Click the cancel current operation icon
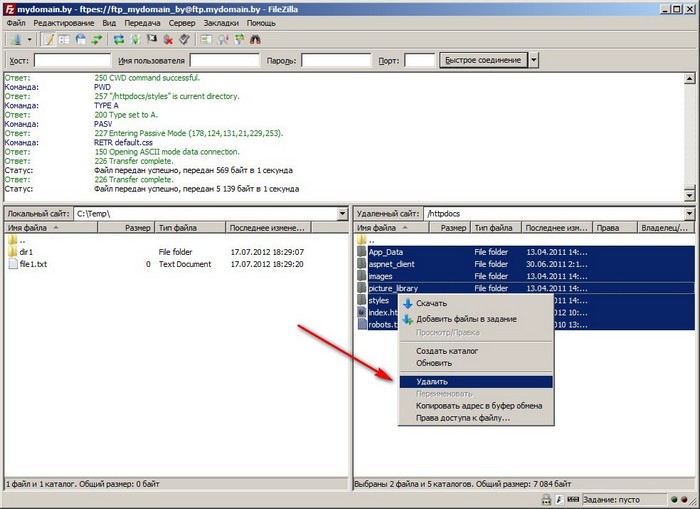The width and height of the screenshot is (700, 509). point(152,39)
